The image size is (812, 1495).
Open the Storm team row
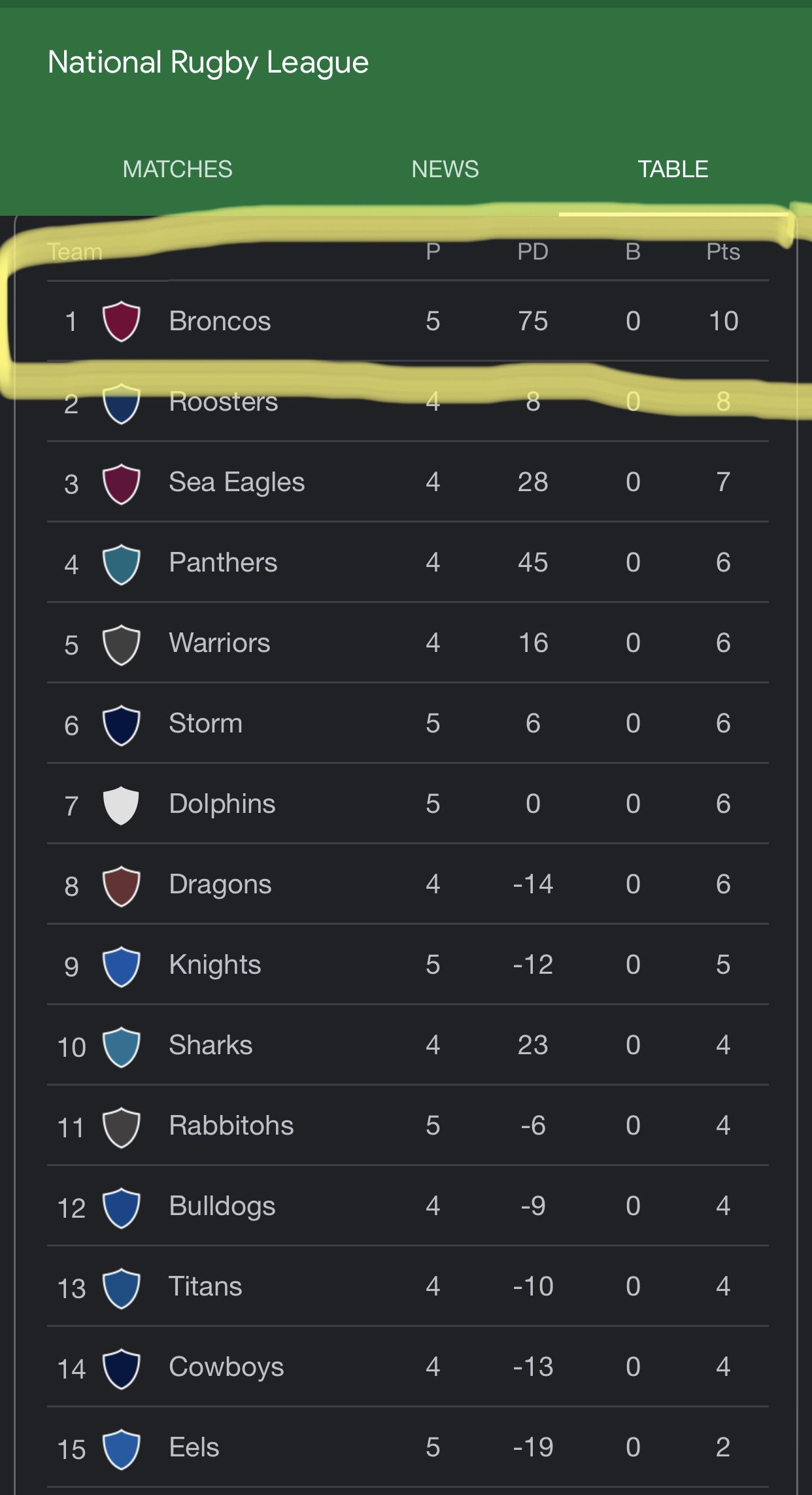pyautogui.click(x=408, y=723)
